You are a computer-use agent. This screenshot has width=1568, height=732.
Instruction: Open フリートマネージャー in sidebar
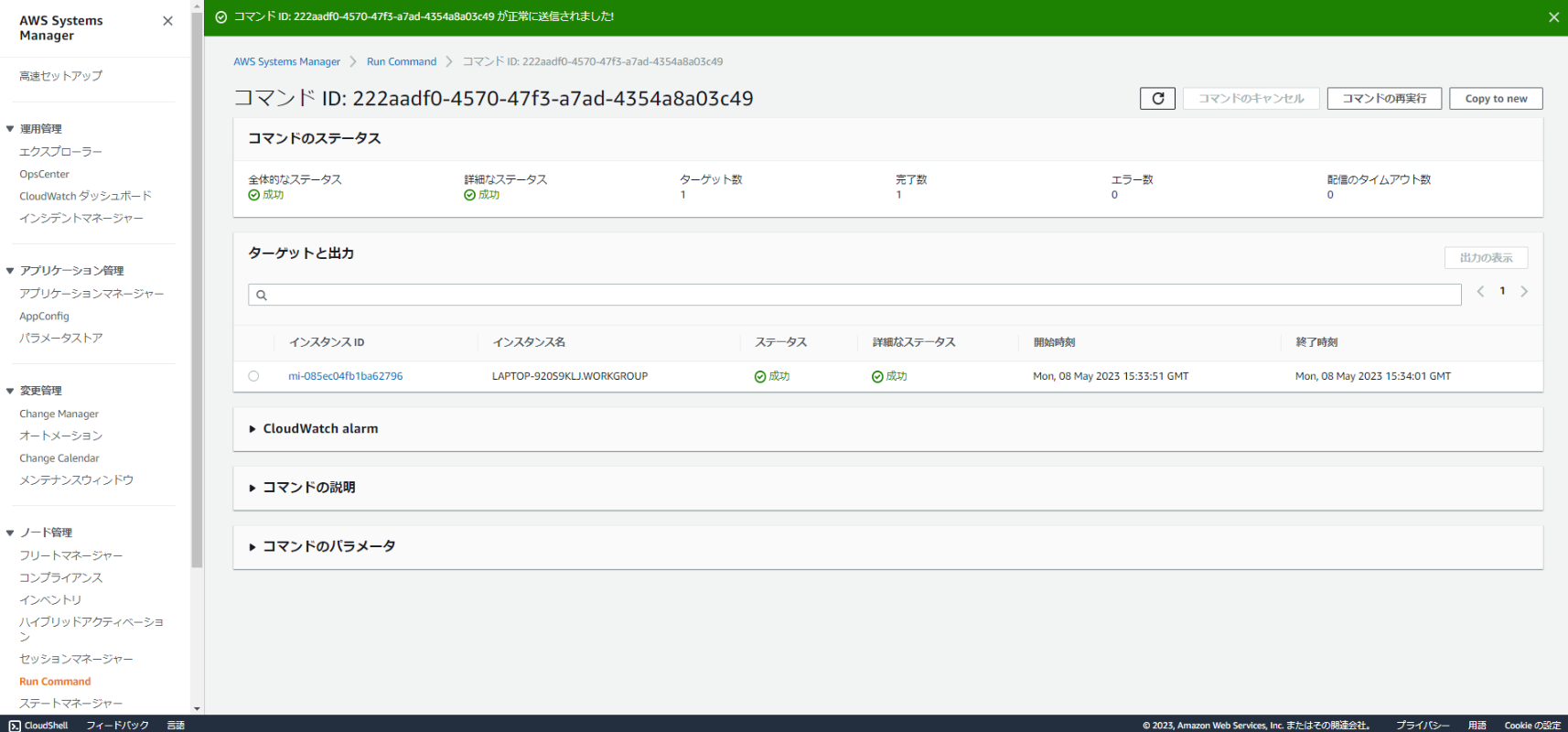pos(70,555)
